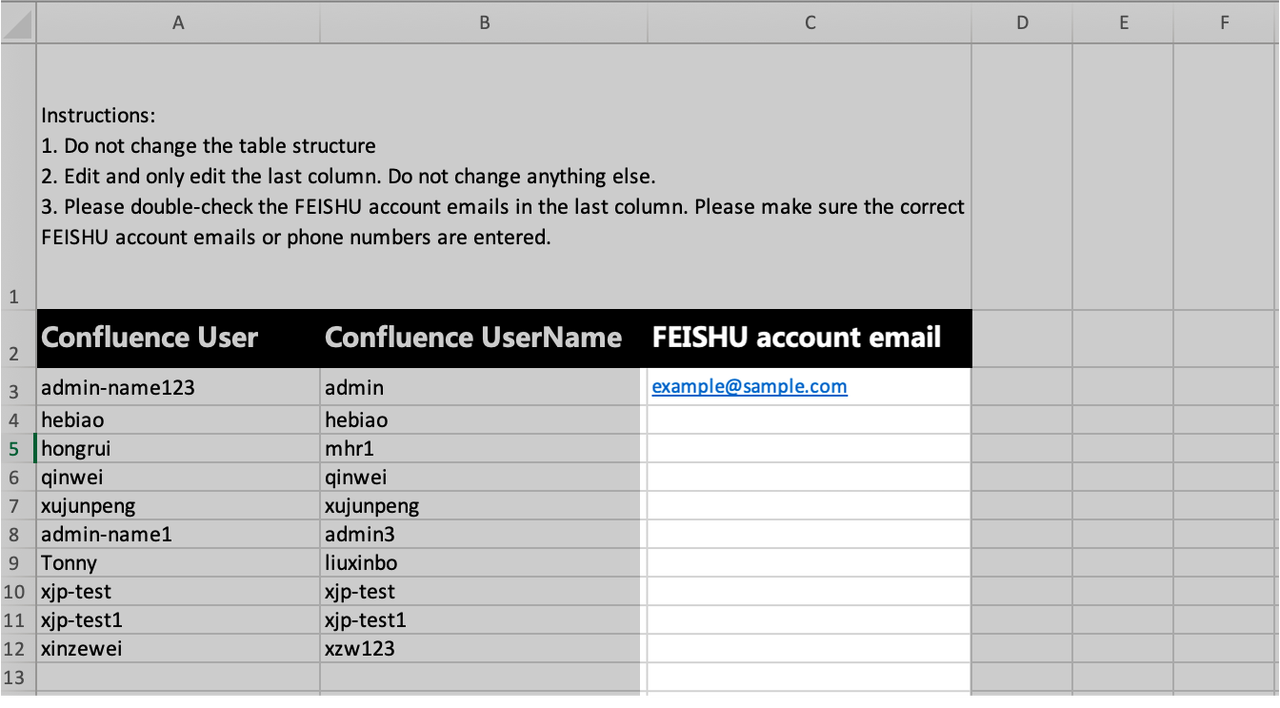Select row 12 header
Viewport: 1280px width, 708px height.
pyautogui.click(x=14, y=649)
